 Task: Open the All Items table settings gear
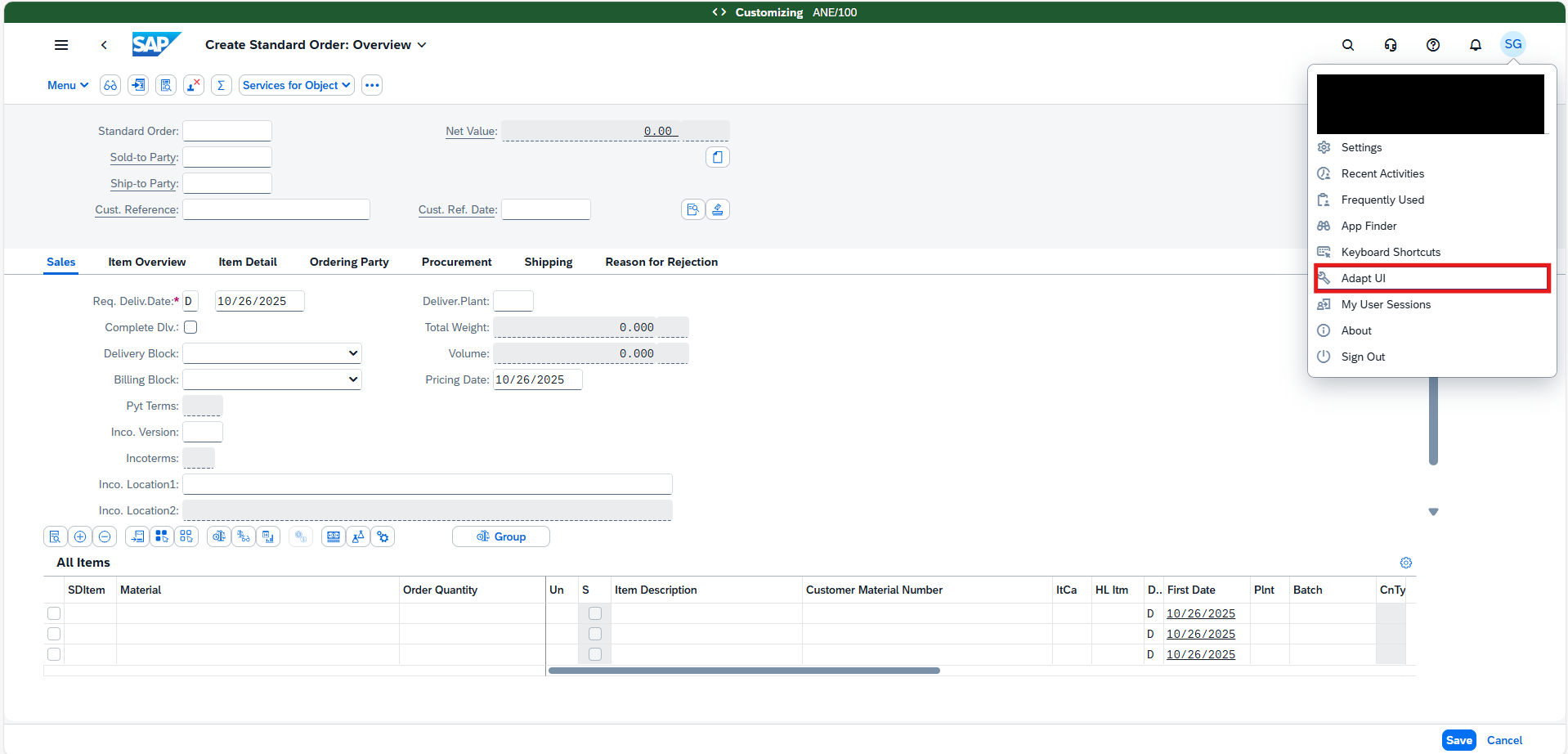[x=1406, y=563]
